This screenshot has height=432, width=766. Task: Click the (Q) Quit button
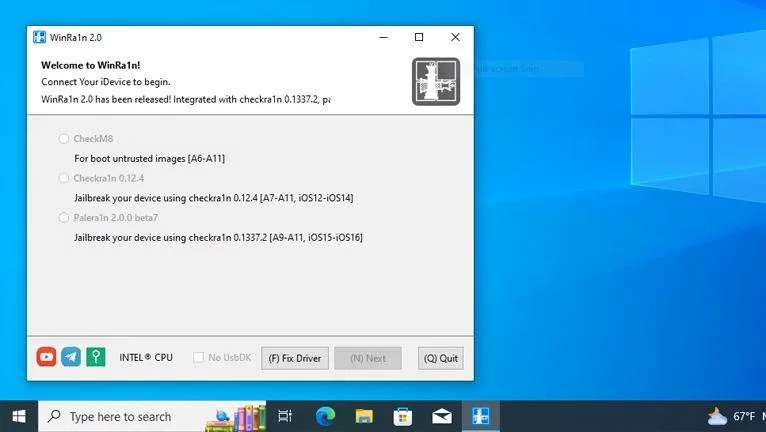tap(441, 358)
